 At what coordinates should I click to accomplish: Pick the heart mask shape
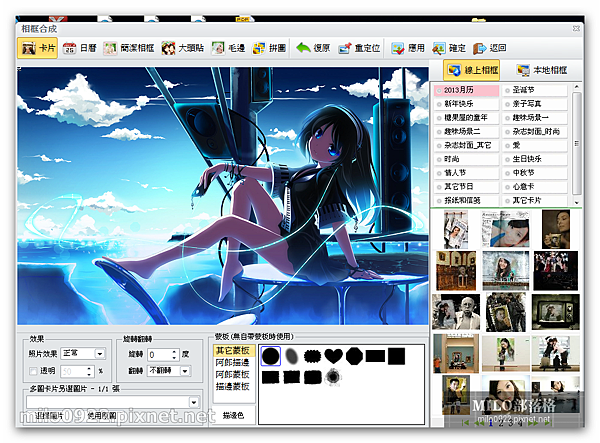[x=333, y=356]
